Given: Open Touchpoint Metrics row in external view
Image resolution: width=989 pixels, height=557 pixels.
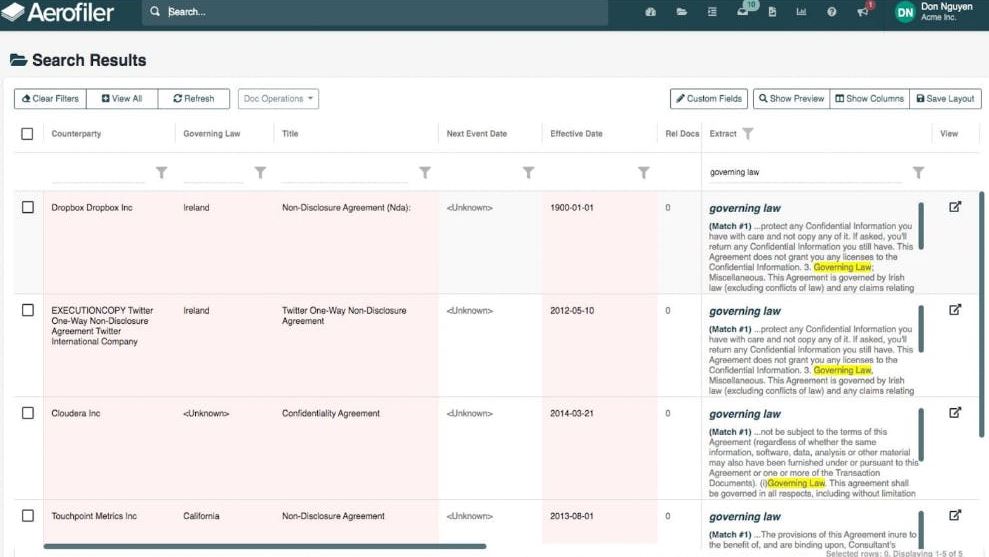Looking at the screenshot, I should (955, 515).
